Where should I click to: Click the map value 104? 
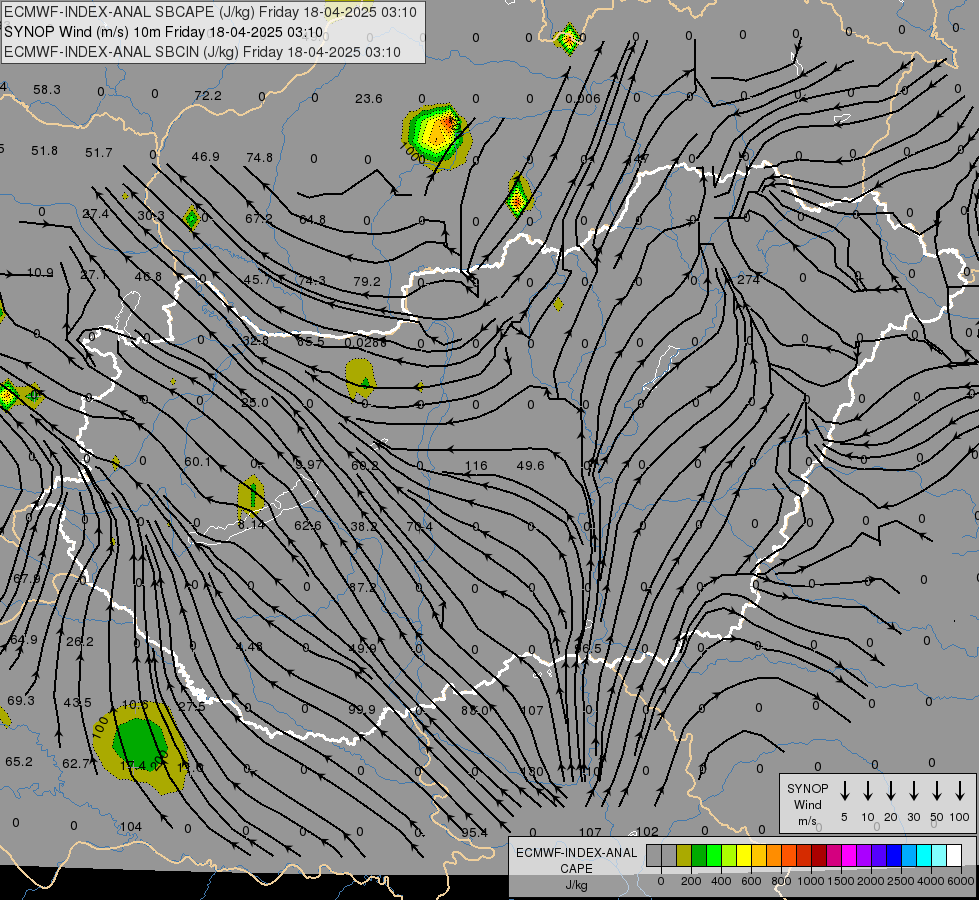click(x=130, y=826)
